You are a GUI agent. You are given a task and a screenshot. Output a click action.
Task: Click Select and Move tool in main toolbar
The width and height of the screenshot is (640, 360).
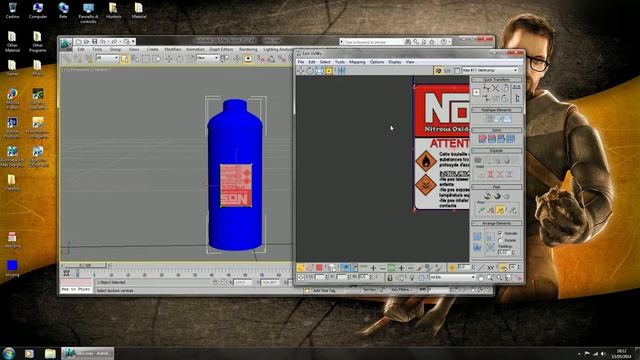point(169,59)
